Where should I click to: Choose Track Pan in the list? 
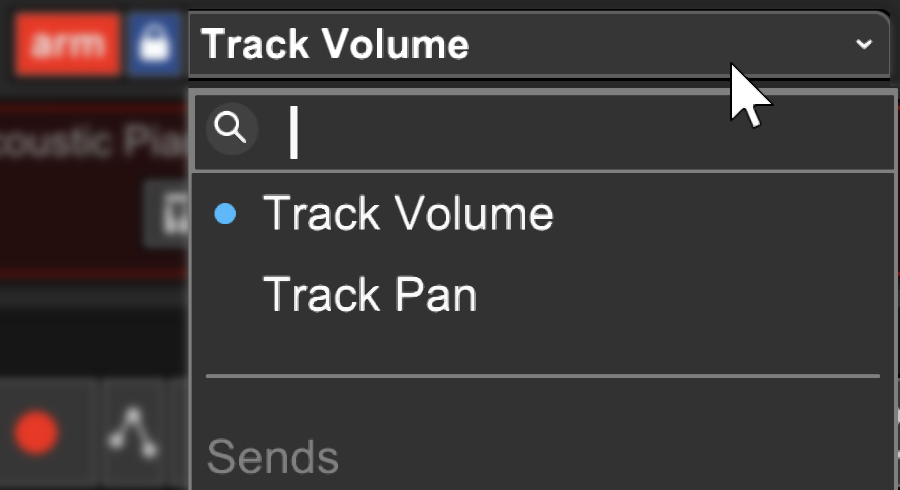(370, 294)
